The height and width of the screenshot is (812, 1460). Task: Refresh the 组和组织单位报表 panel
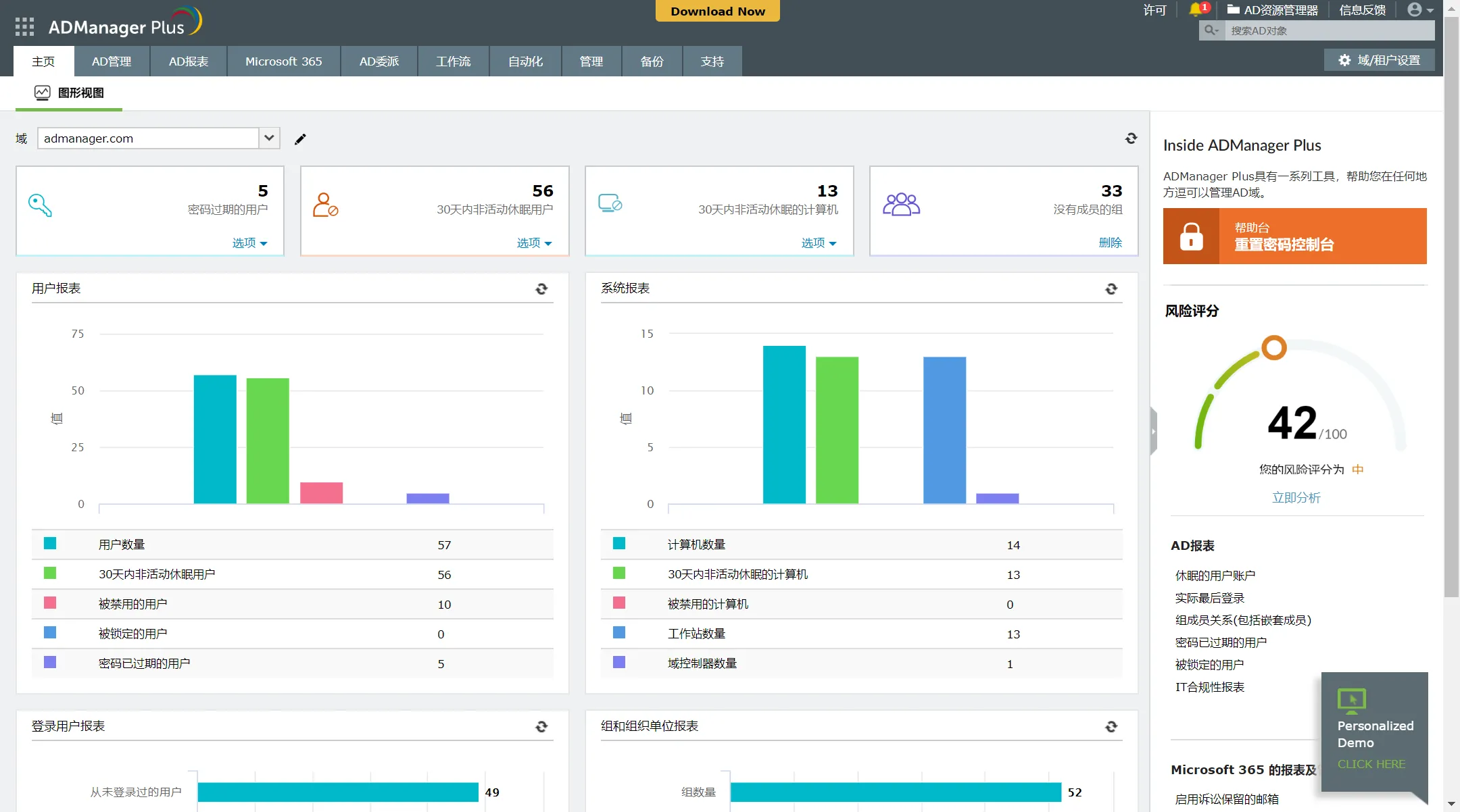point(1111,727)
